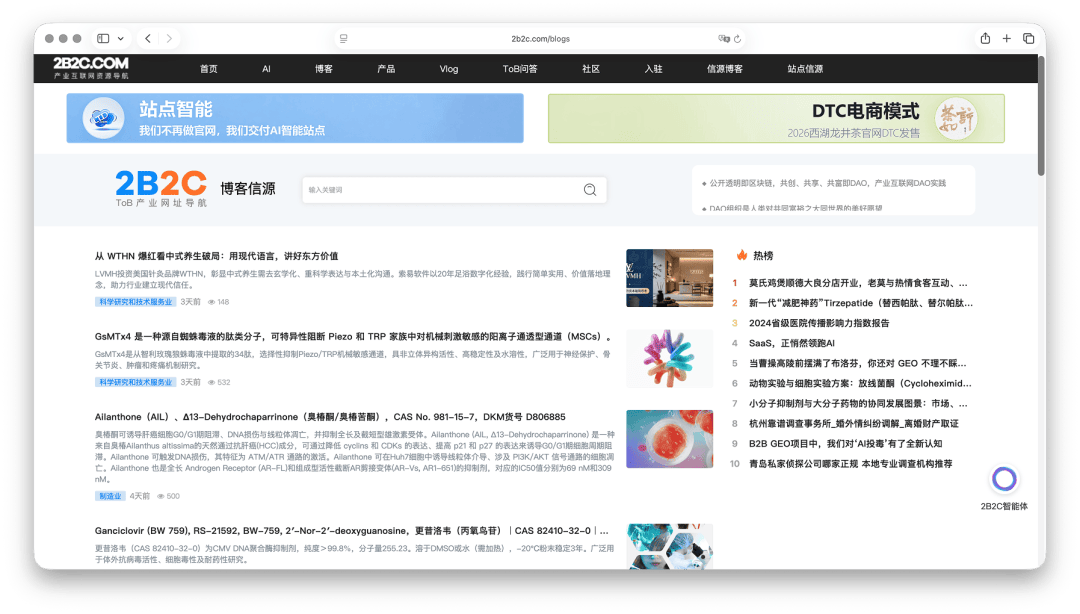Open the 入驻 menu item
Screen dimensions: 1080x614
pos(653,69)
